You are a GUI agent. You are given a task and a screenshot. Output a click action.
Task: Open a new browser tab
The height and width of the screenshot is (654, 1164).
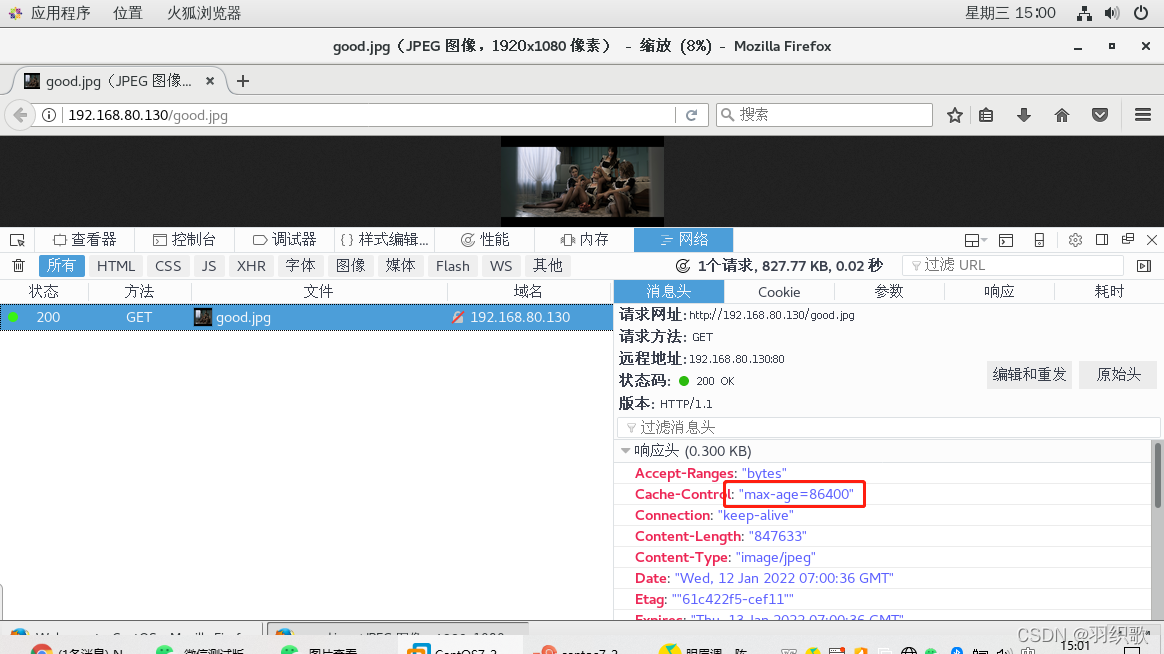pyautogui.click(x=243, y=81)
